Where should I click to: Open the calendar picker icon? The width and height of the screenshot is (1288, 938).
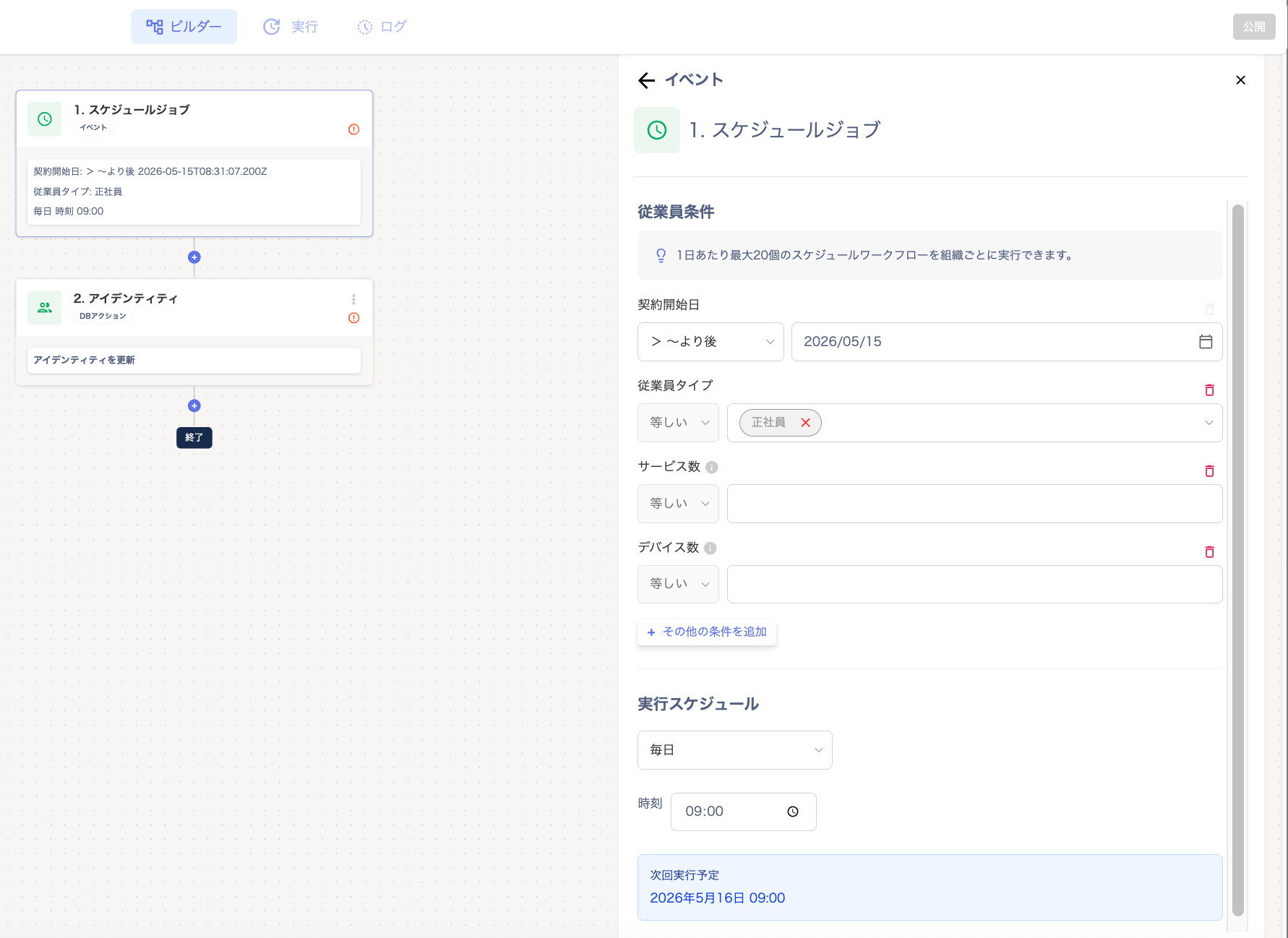point(1206,342)
